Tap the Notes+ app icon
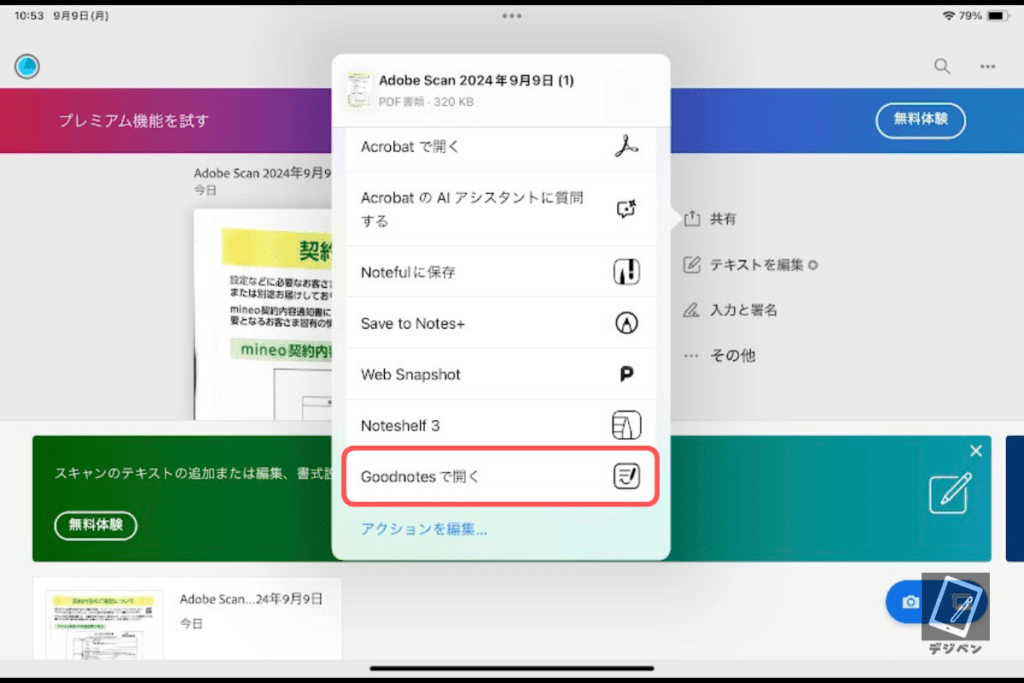The width and height of the screenshot is (1024, 683). [626, 323]
